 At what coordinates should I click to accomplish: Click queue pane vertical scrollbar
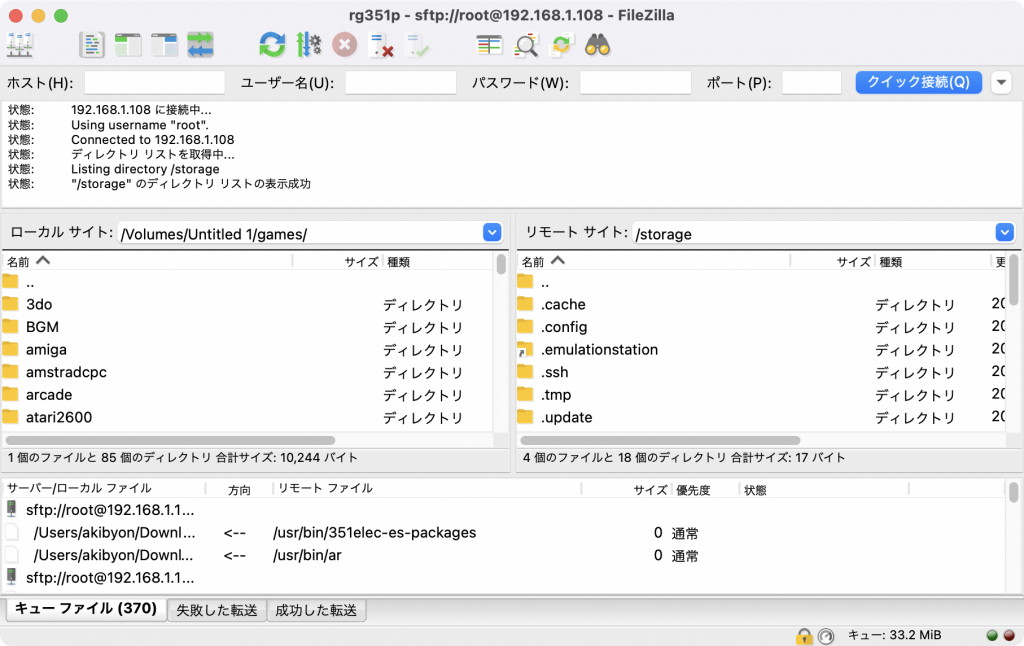pyautogui.click(x=1013, y=493)
